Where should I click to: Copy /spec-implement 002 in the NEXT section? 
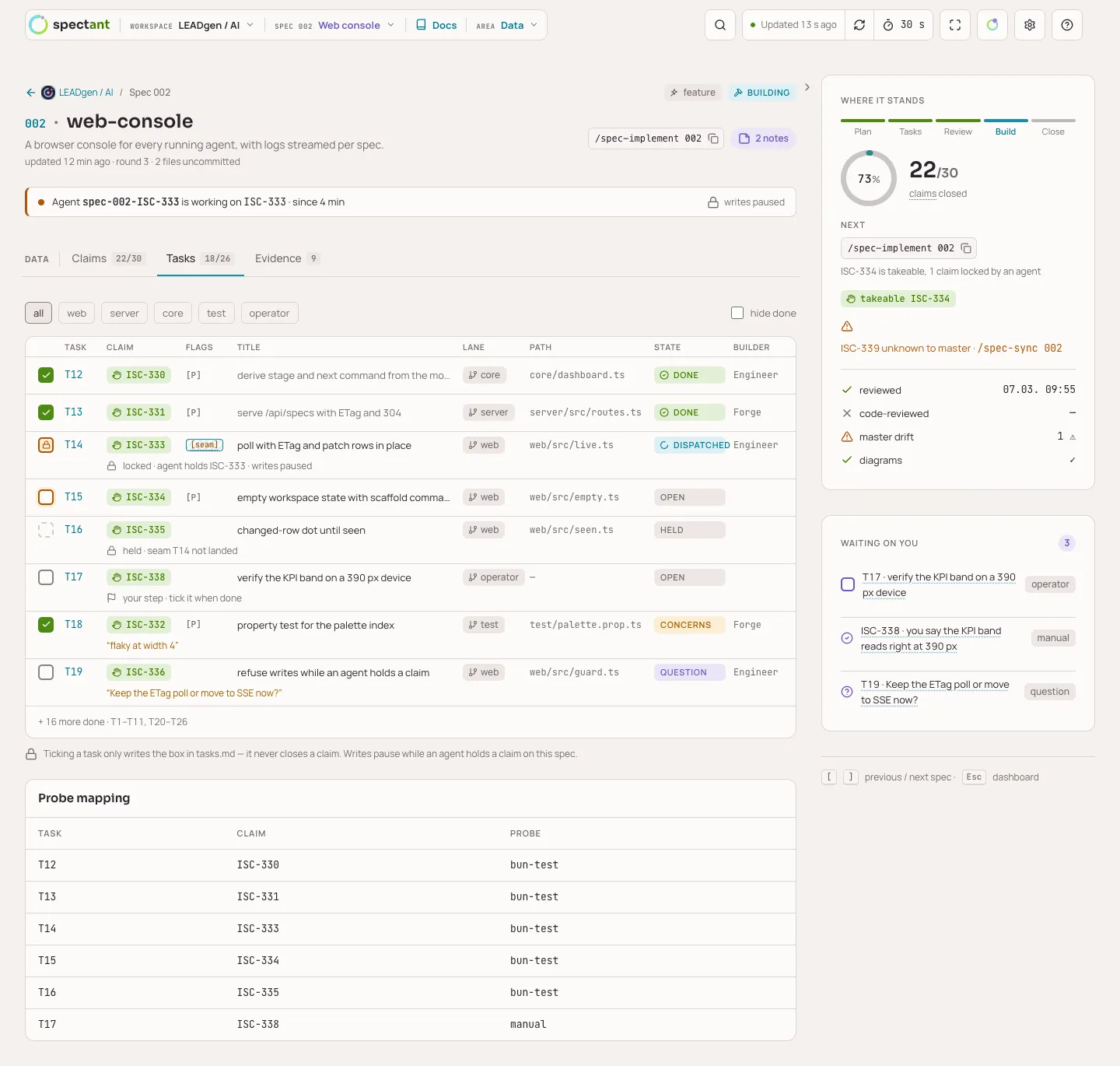point(966,248)
